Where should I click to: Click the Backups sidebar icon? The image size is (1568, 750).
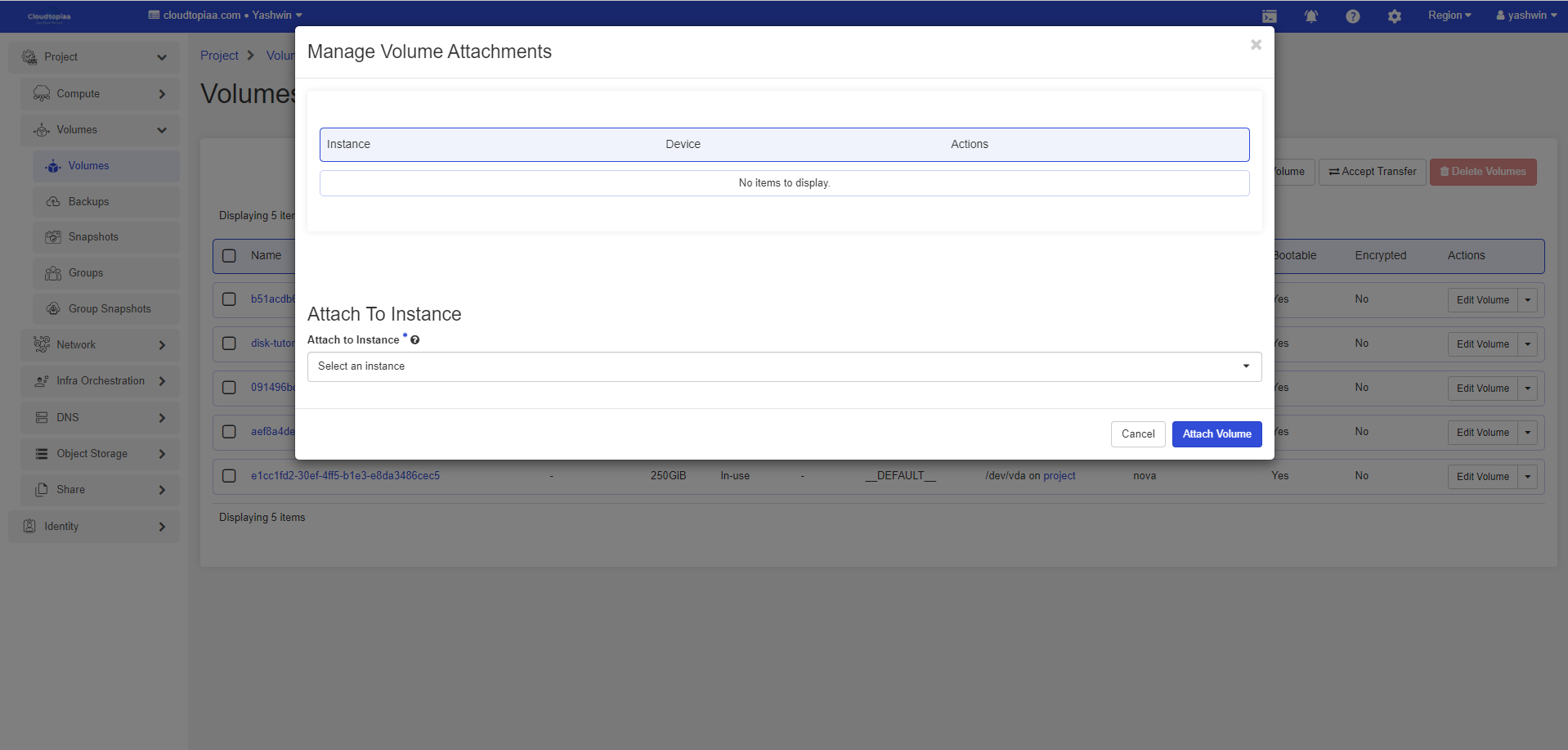tap(53, 202)
